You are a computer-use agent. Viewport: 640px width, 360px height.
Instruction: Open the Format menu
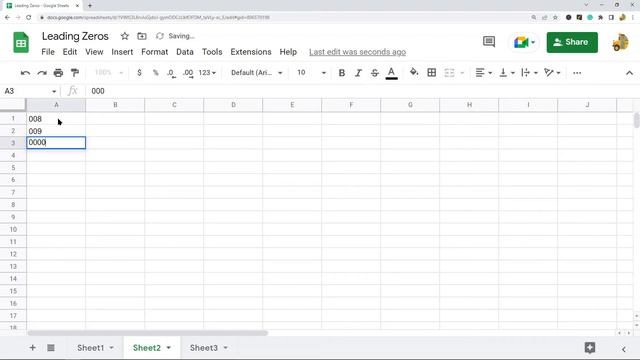coord(154,52)
